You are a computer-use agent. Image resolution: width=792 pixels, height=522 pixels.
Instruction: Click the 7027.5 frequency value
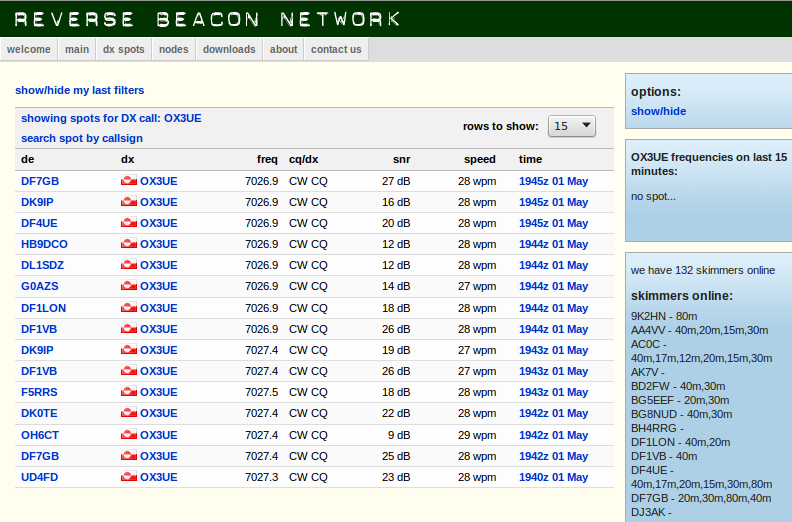coord(262,392)
